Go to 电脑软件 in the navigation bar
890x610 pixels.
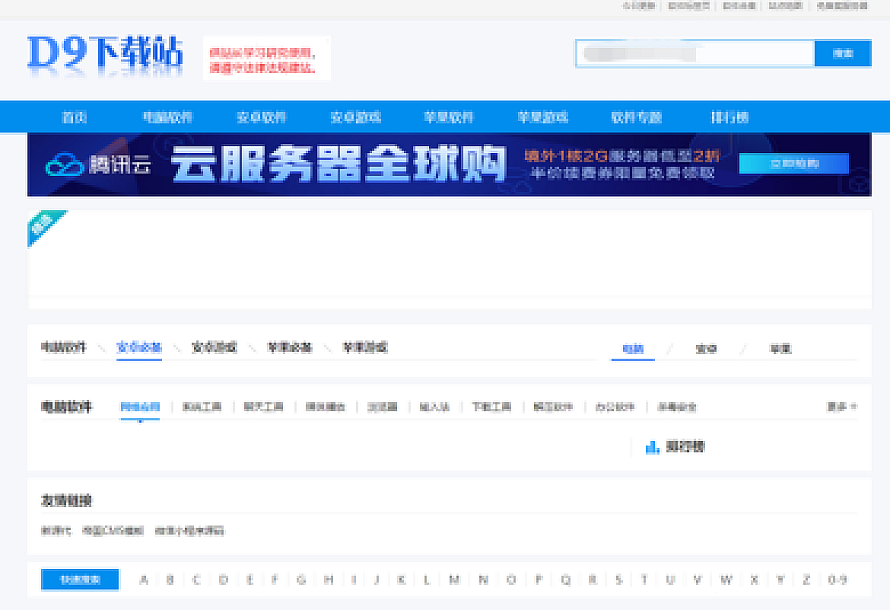167,117
